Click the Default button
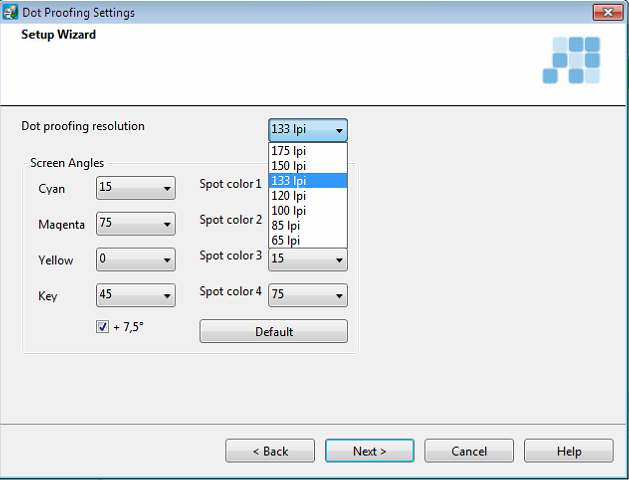Viewport: 629px width, 480px height. pyautogui.click(x=274, y=331)
